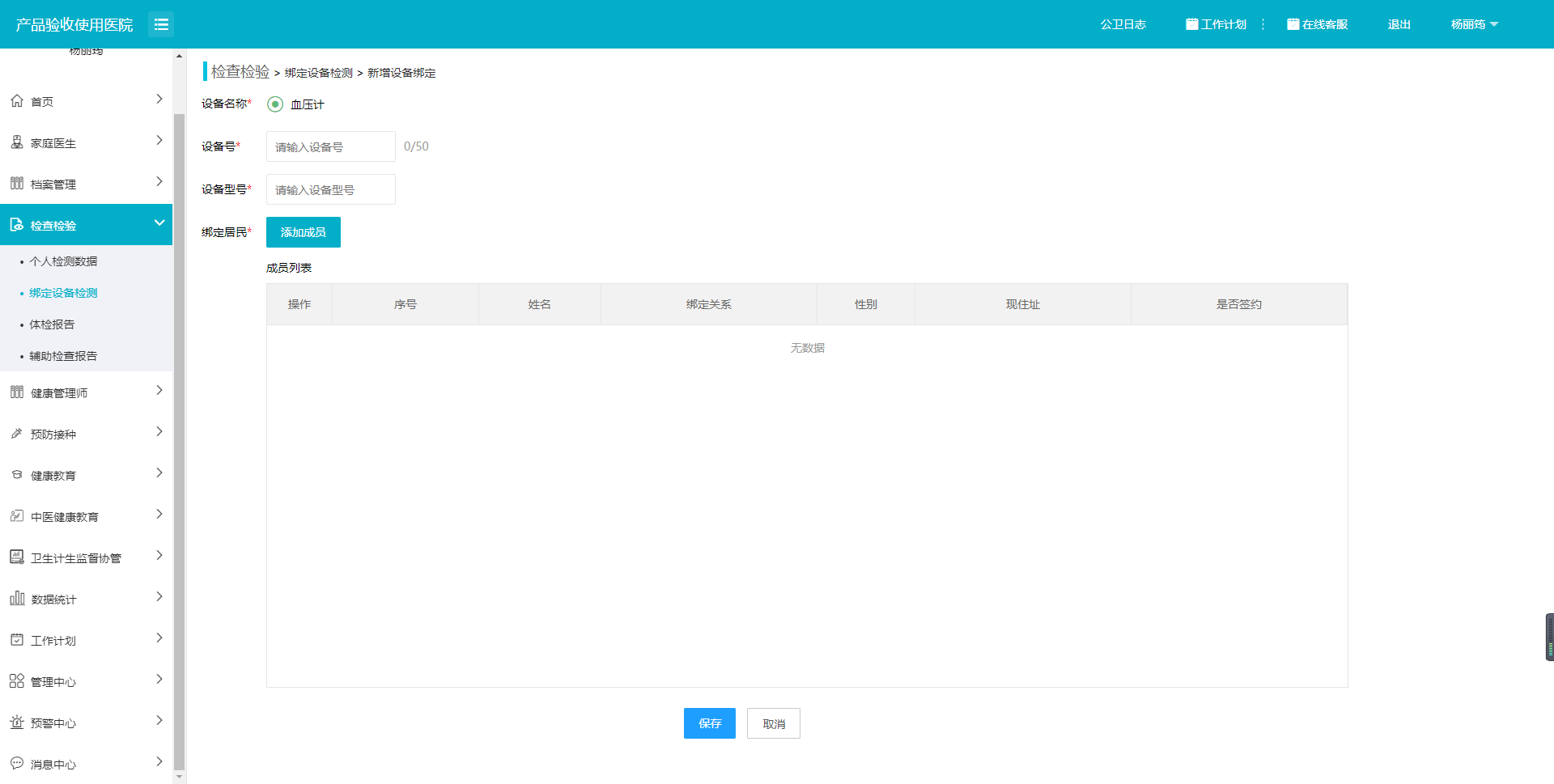Click the graduation cap icon beside 健康教育
Viewport: 1554px width, 784px height.
point(17,475)
